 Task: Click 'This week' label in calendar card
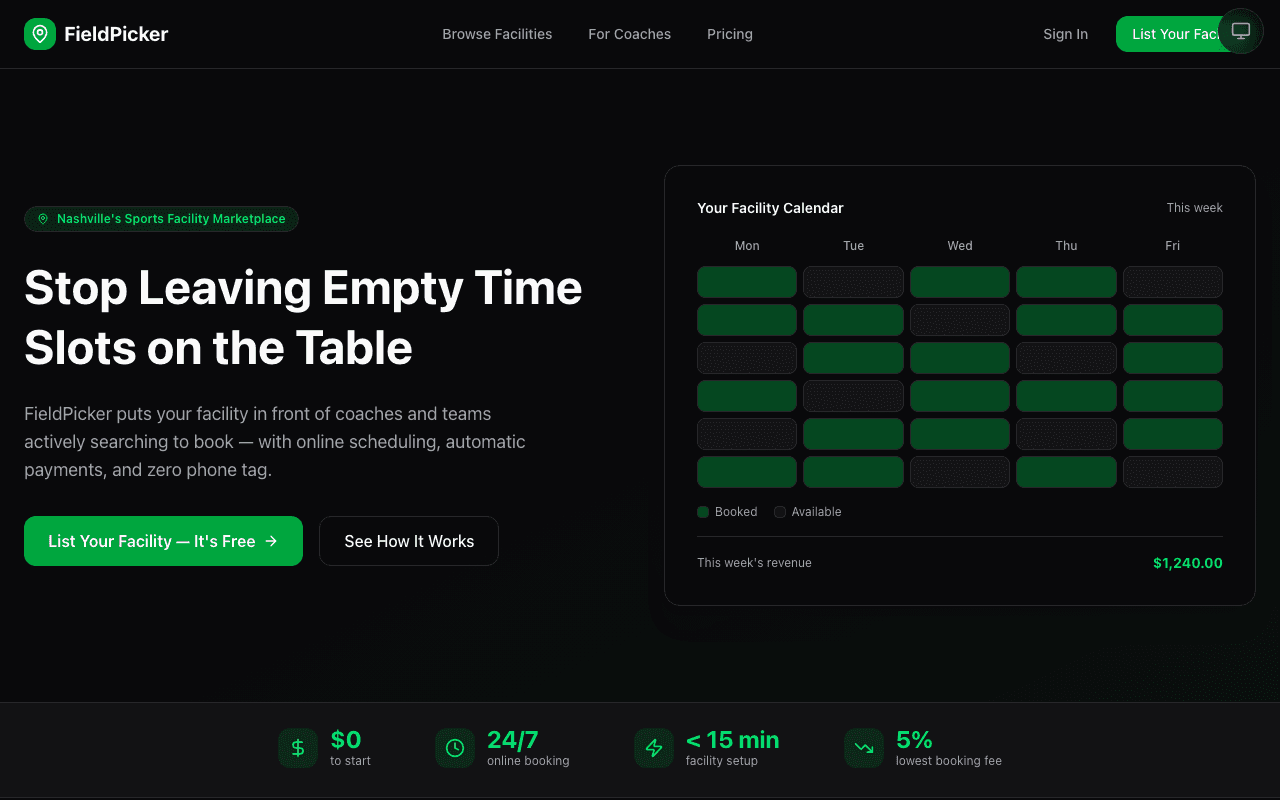[x=1194, y=208]
